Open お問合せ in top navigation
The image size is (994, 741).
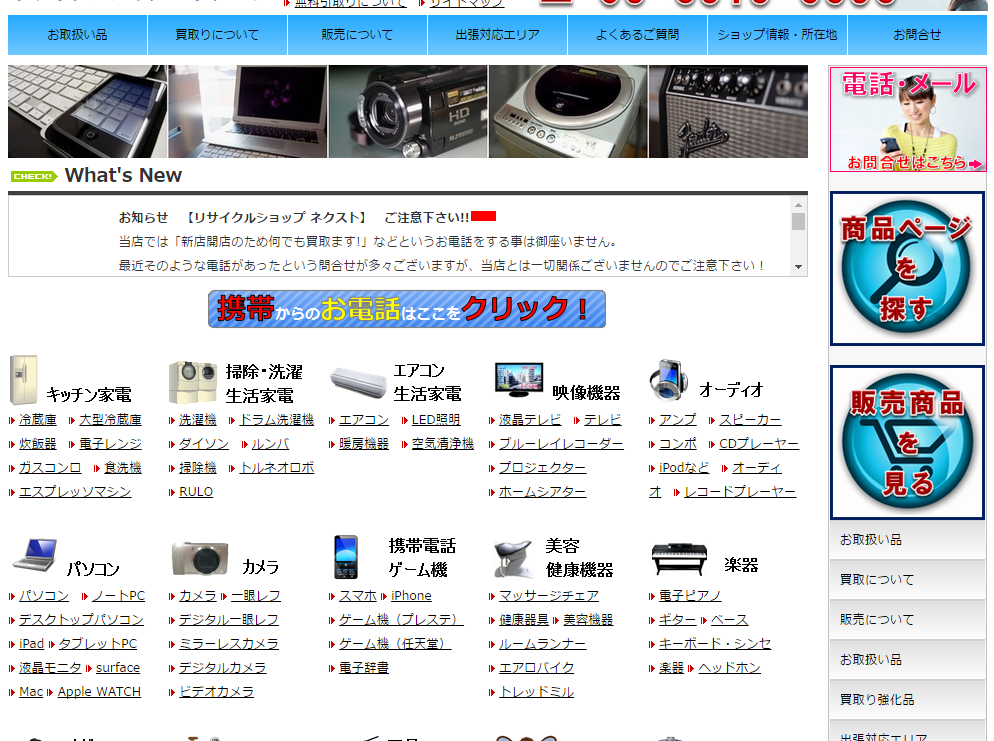click(x=917, y=35)
